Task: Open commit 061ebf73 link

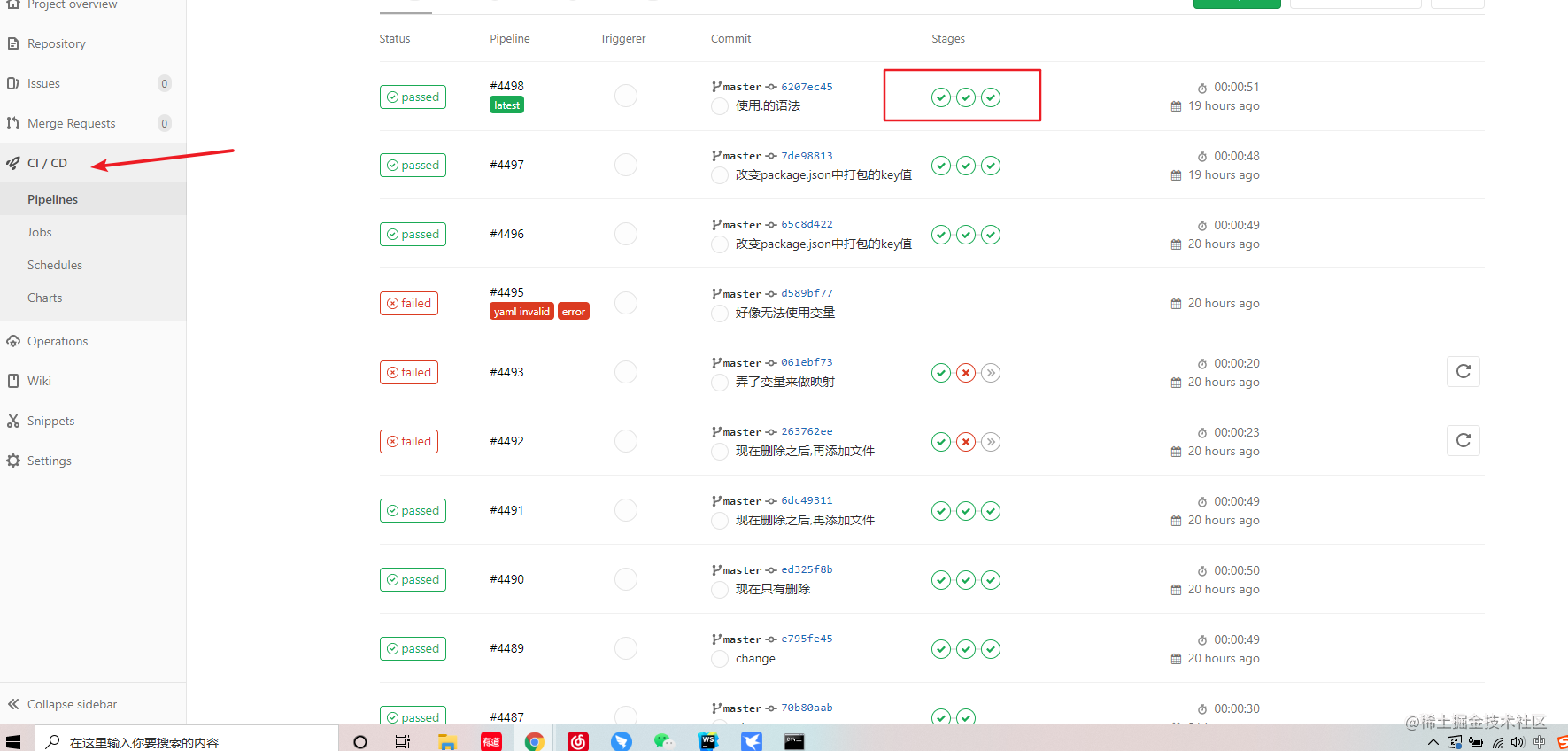Action: coord(807,362)
